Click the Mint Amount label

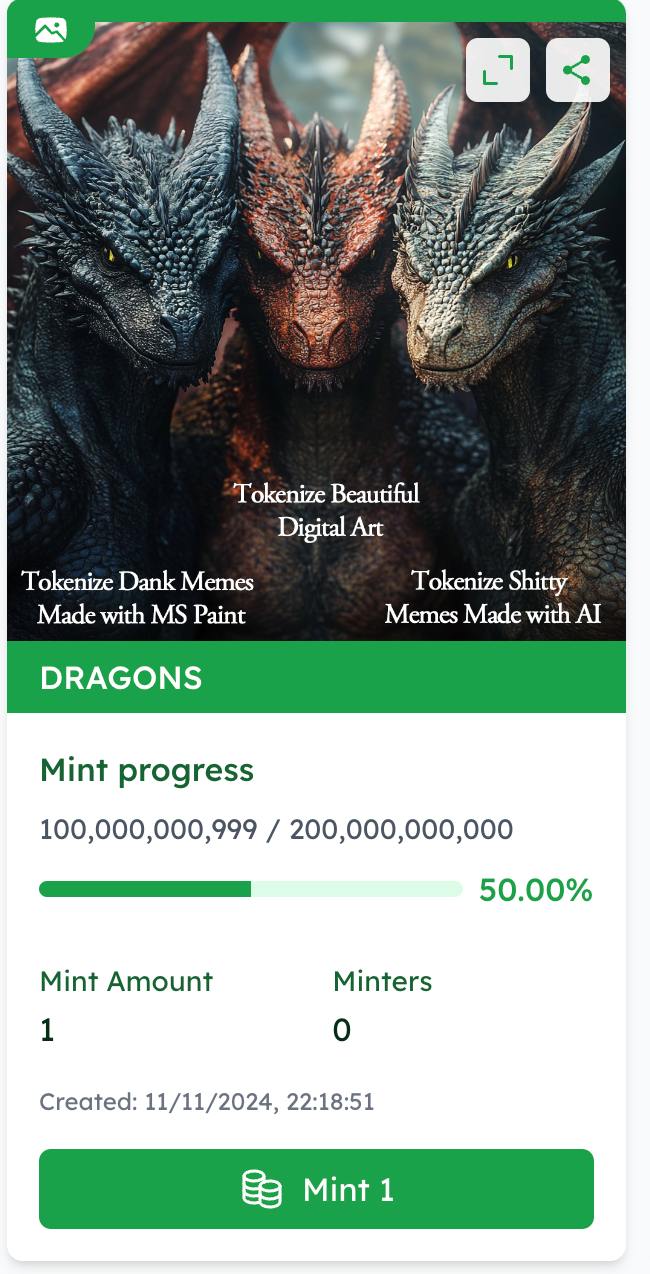click(x=126, y=981)
